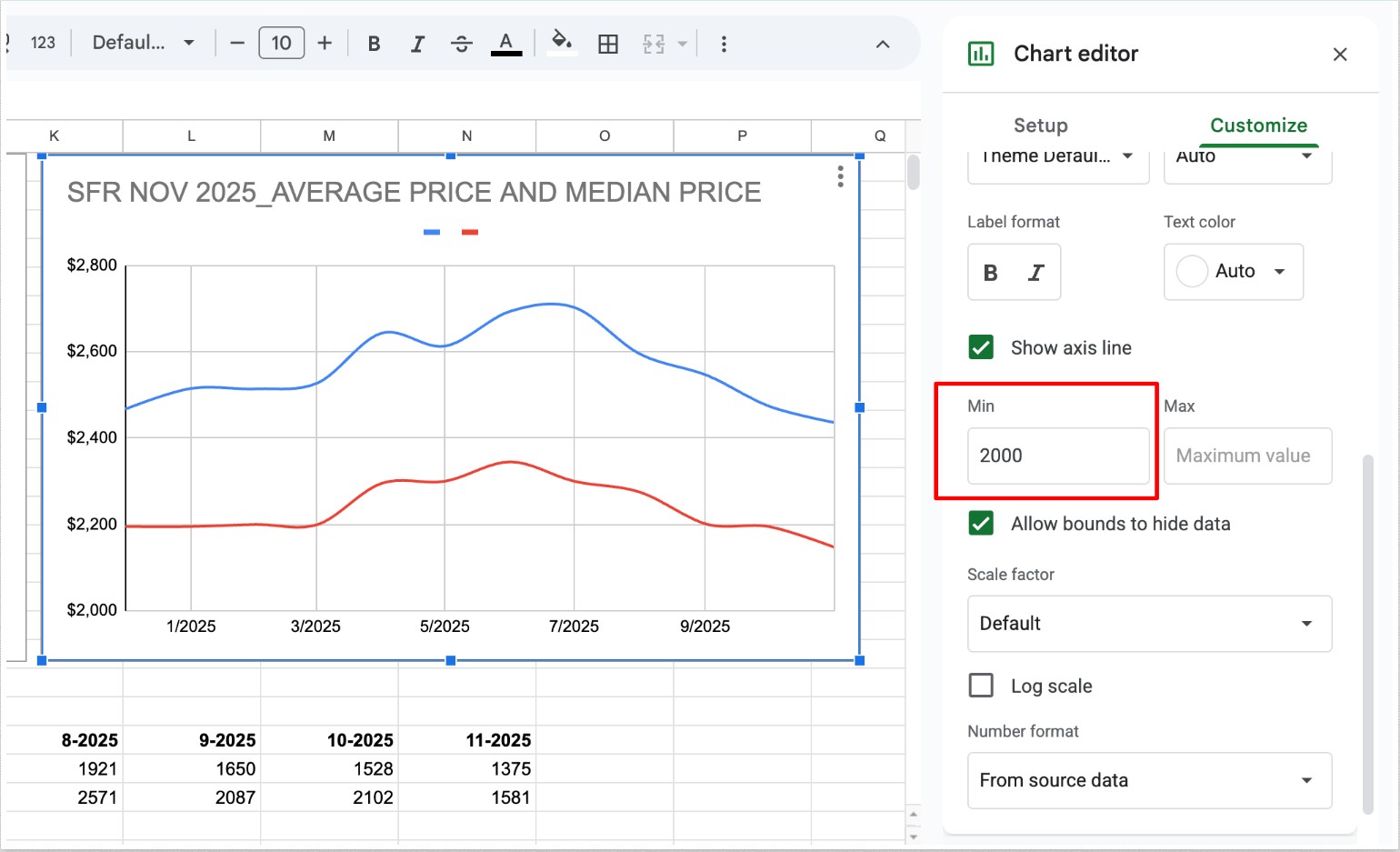This screenshot has width=1400, height=852.
Task: Switch to the Setup tab
Action: coord(1040,125)
